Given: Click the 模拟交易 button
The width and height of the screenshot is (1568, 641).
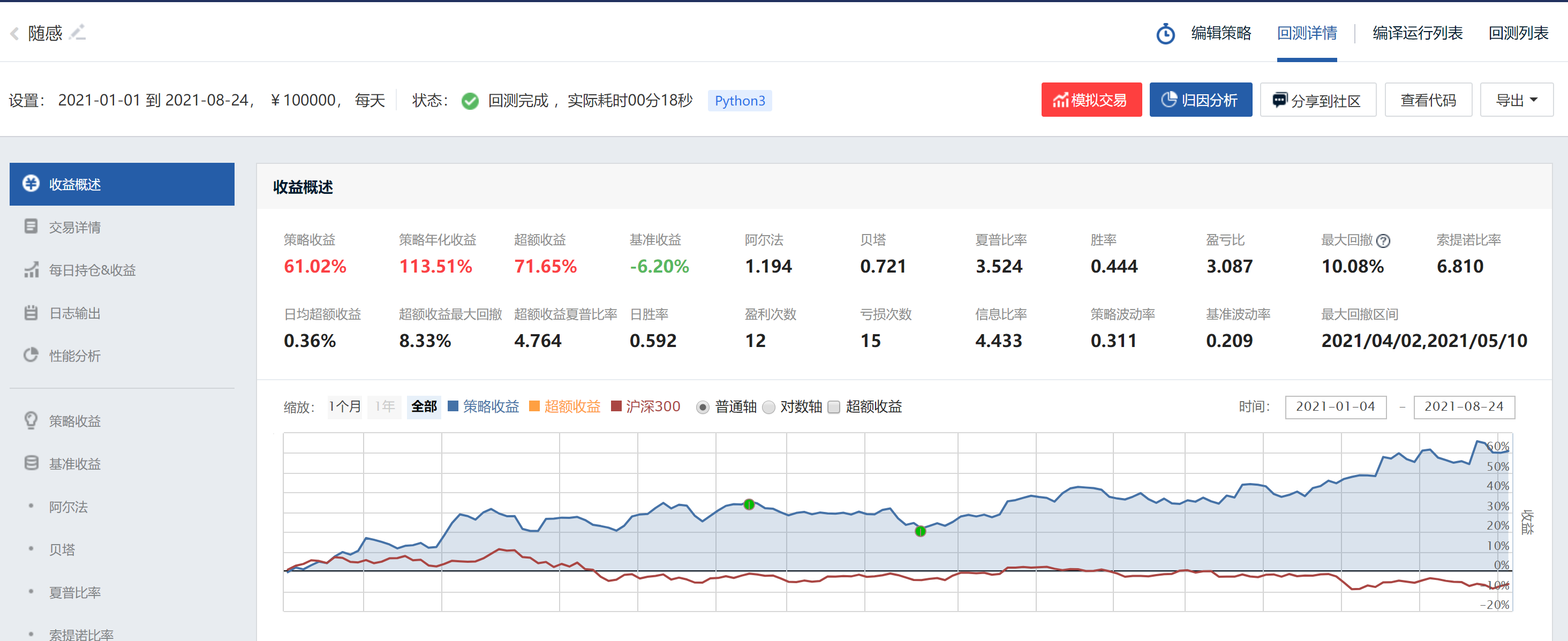Looking at the screenshot, I should point(1091,100).
